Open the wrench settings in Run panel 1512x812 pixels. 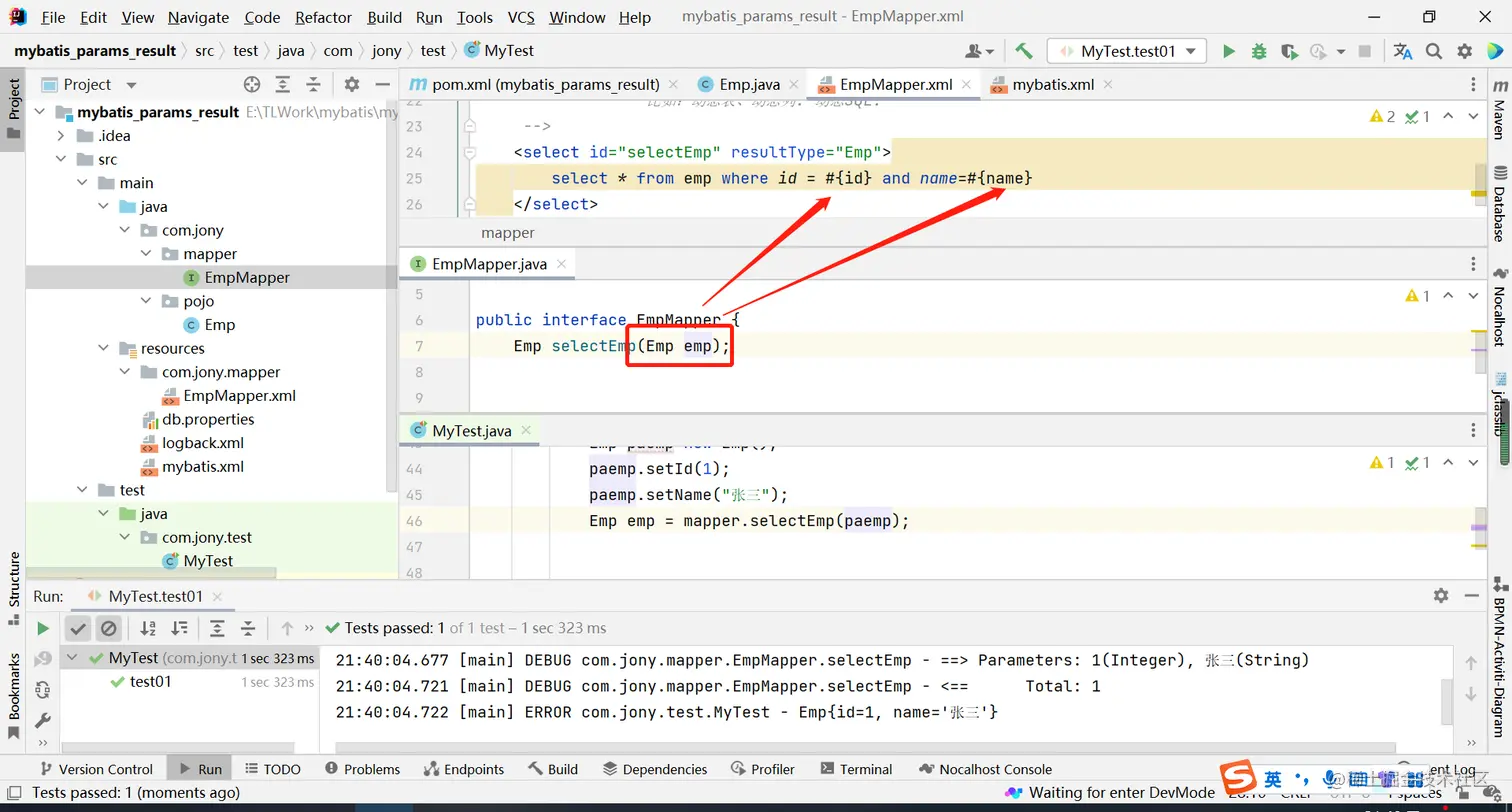[43, 720]
